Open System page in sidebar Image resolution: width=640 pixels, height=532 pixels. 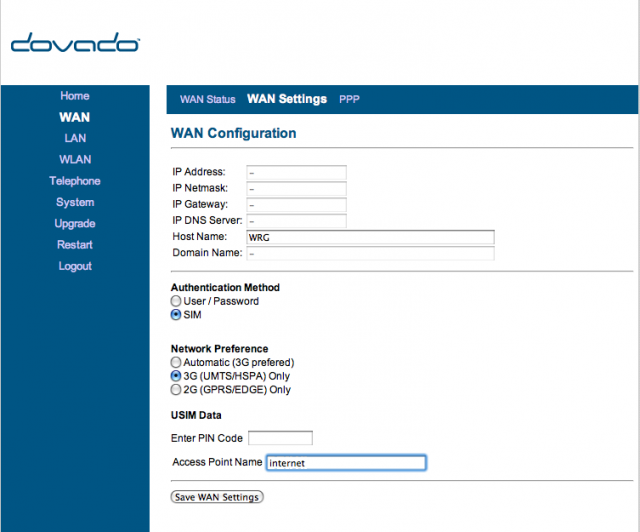(x=75, y=203)
